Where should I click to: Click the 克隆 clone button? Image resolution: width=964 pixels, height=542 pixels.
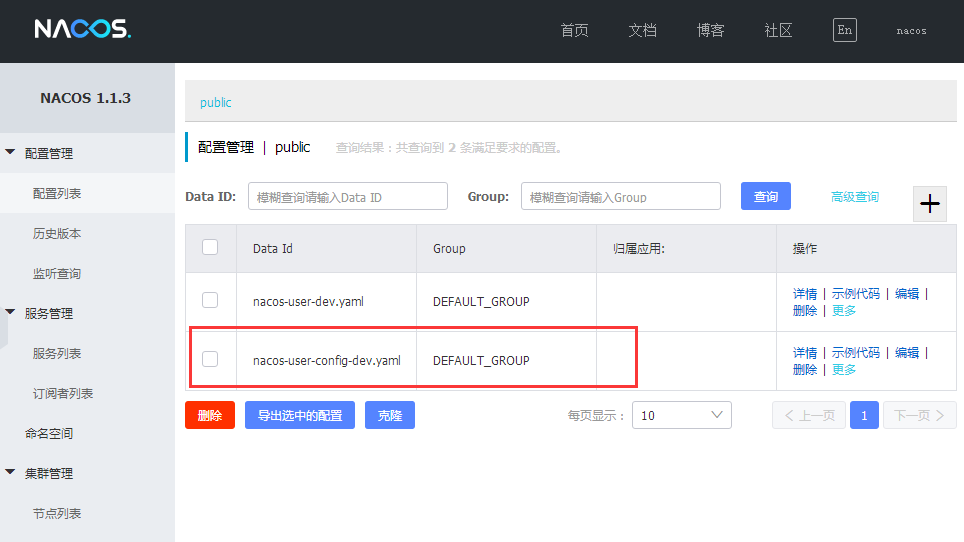[390, 415]
